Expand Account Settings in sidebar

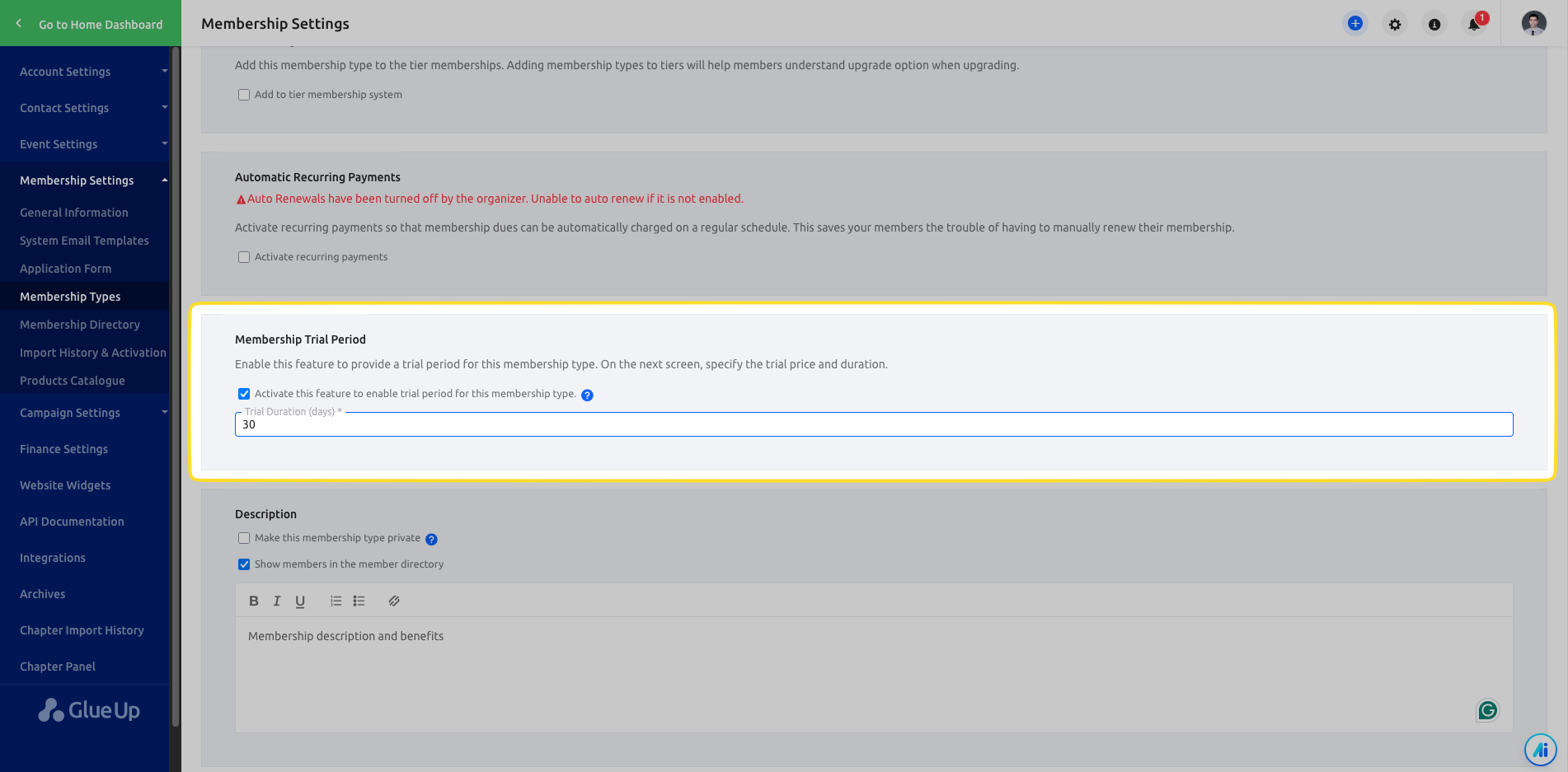click(91, 72)
